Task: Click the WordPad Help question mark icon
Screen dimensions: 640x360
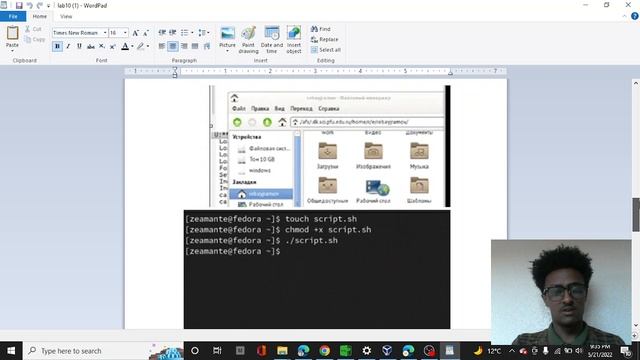Action: click(x=635, y=16)
